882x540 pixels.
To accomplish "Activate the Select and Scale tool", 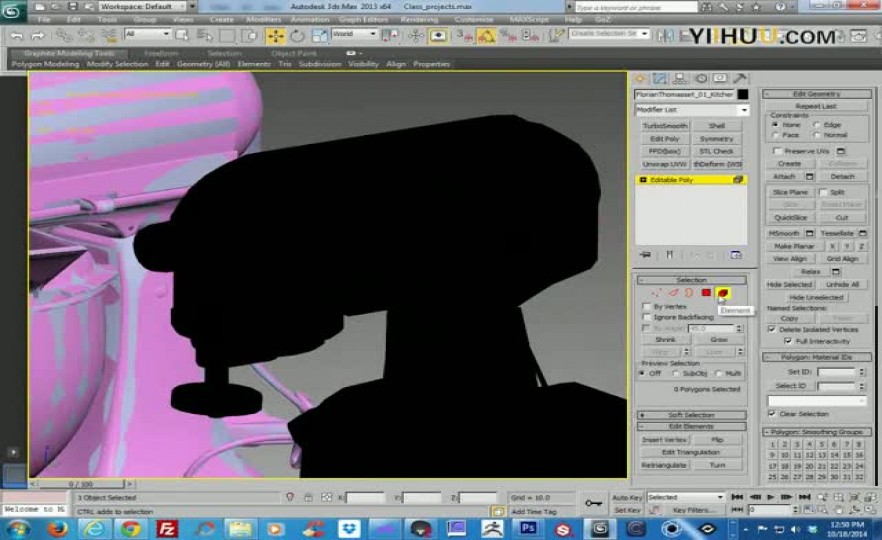I will 319,36.
